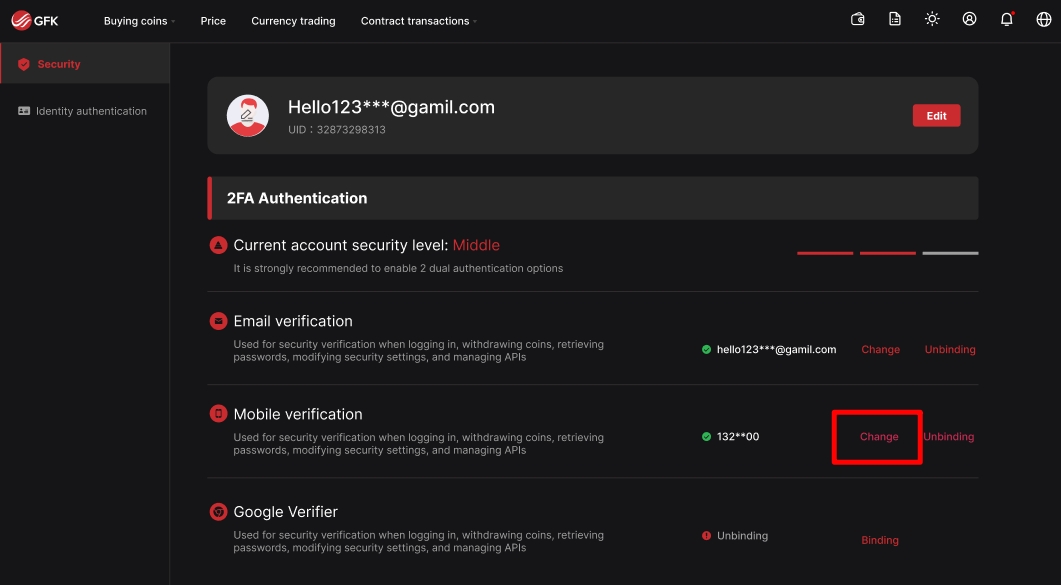
Task: Click the Mobile verification phone icon
Action: [x=218, y=414]
